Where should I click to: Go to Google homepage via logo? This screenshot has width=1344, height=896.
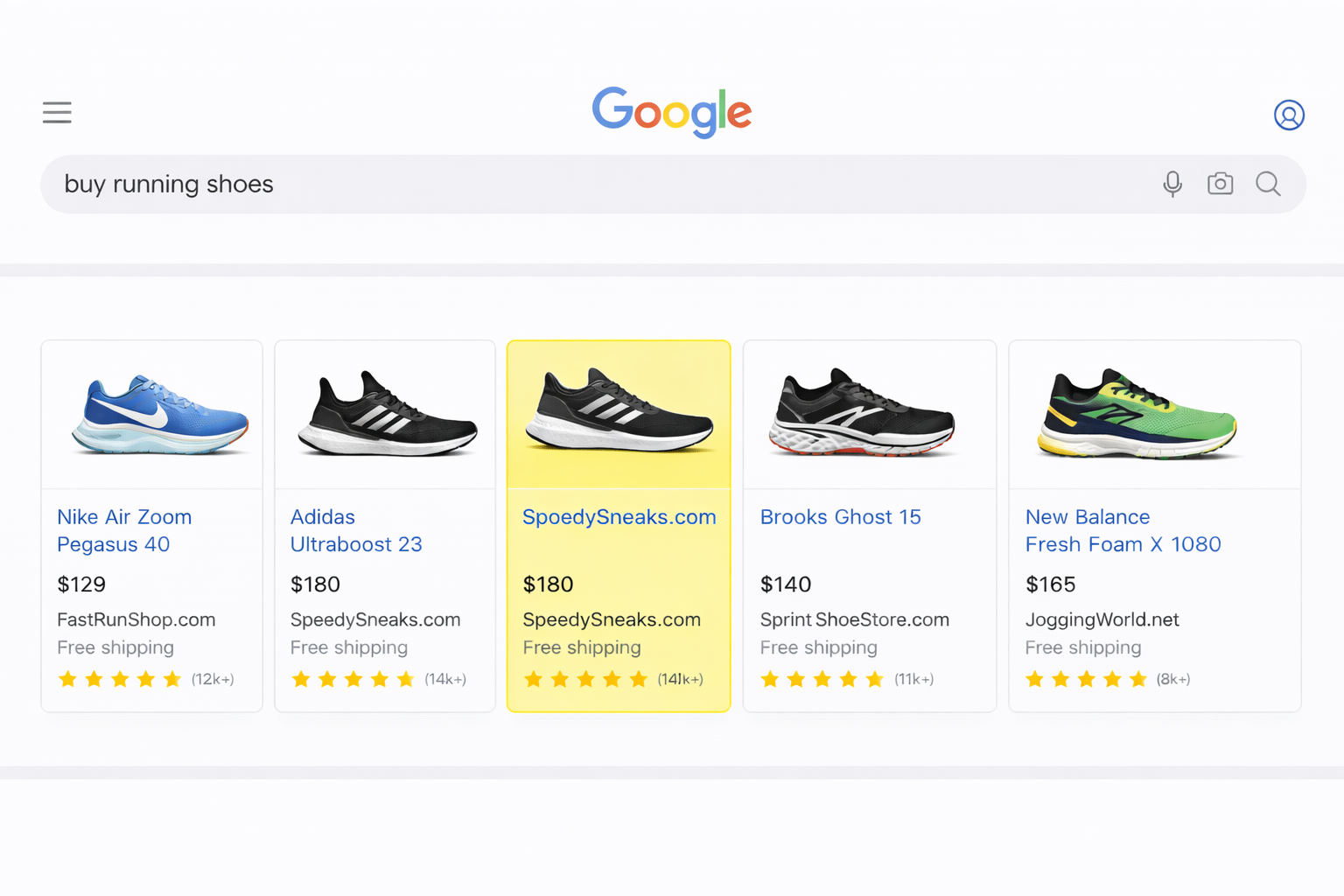(x=671, y=112)
